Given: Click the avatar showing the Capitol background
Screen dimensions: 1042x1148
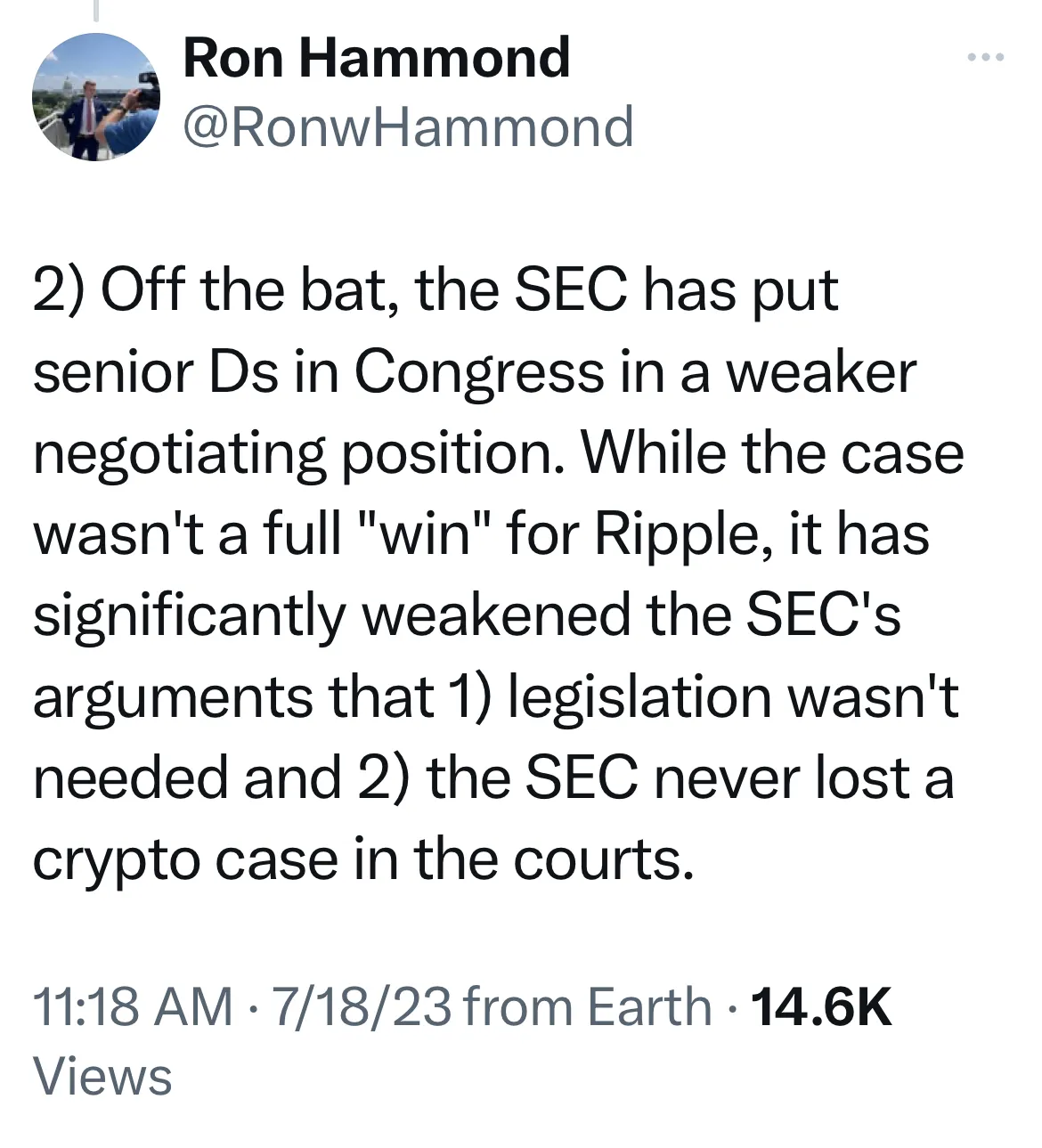Looking at the screenshot, I should click(x=94, y=96).
